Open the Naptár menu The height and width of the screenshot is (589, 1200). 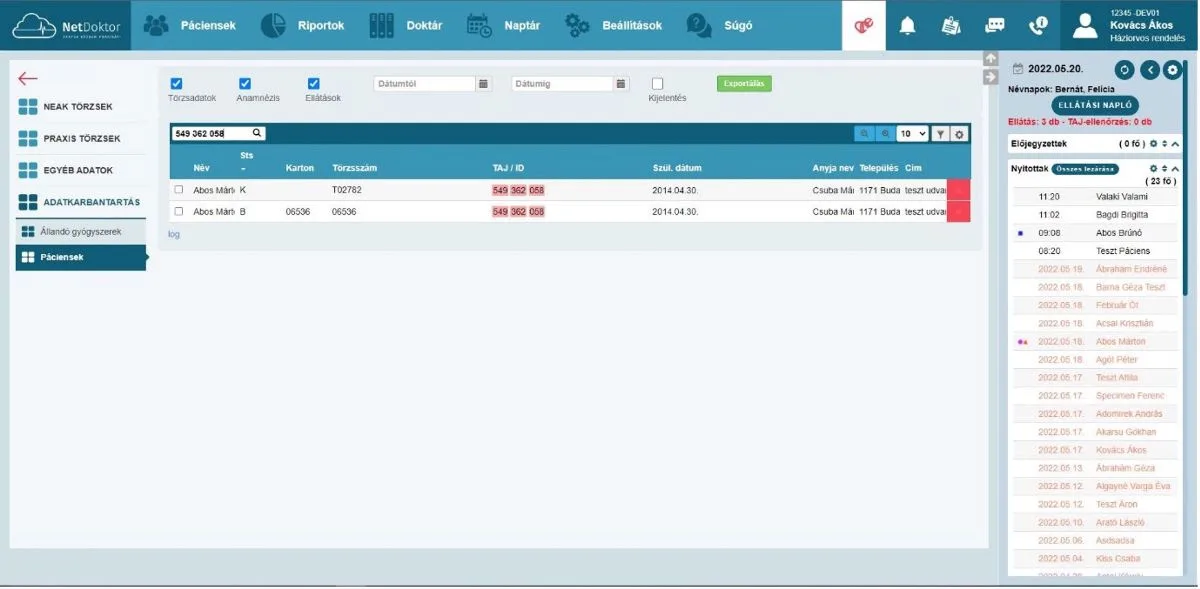503,25
